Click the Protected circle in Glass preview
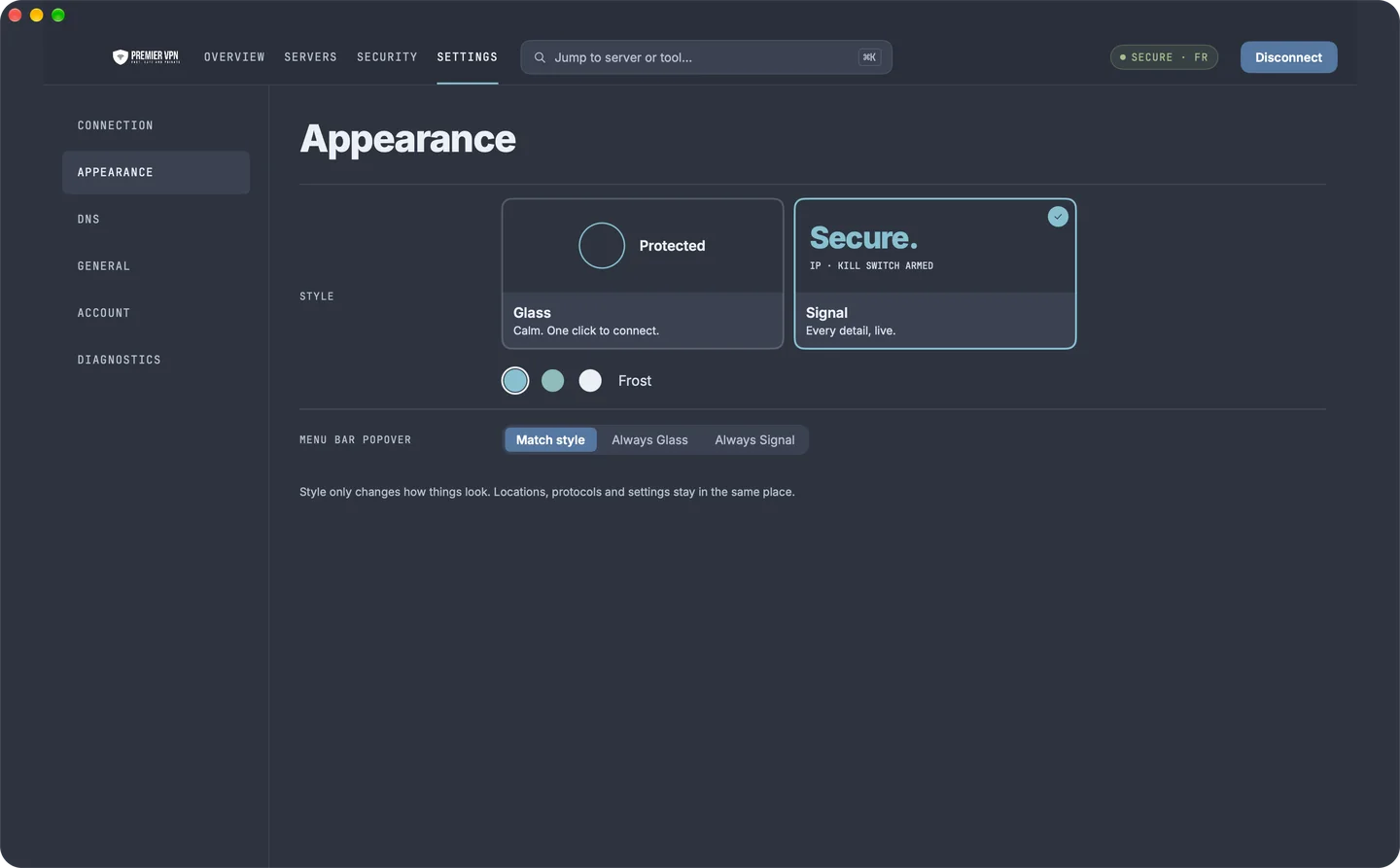Image resolution: width=1400 pixels, height=868 pixels. (x=602, y=246)
